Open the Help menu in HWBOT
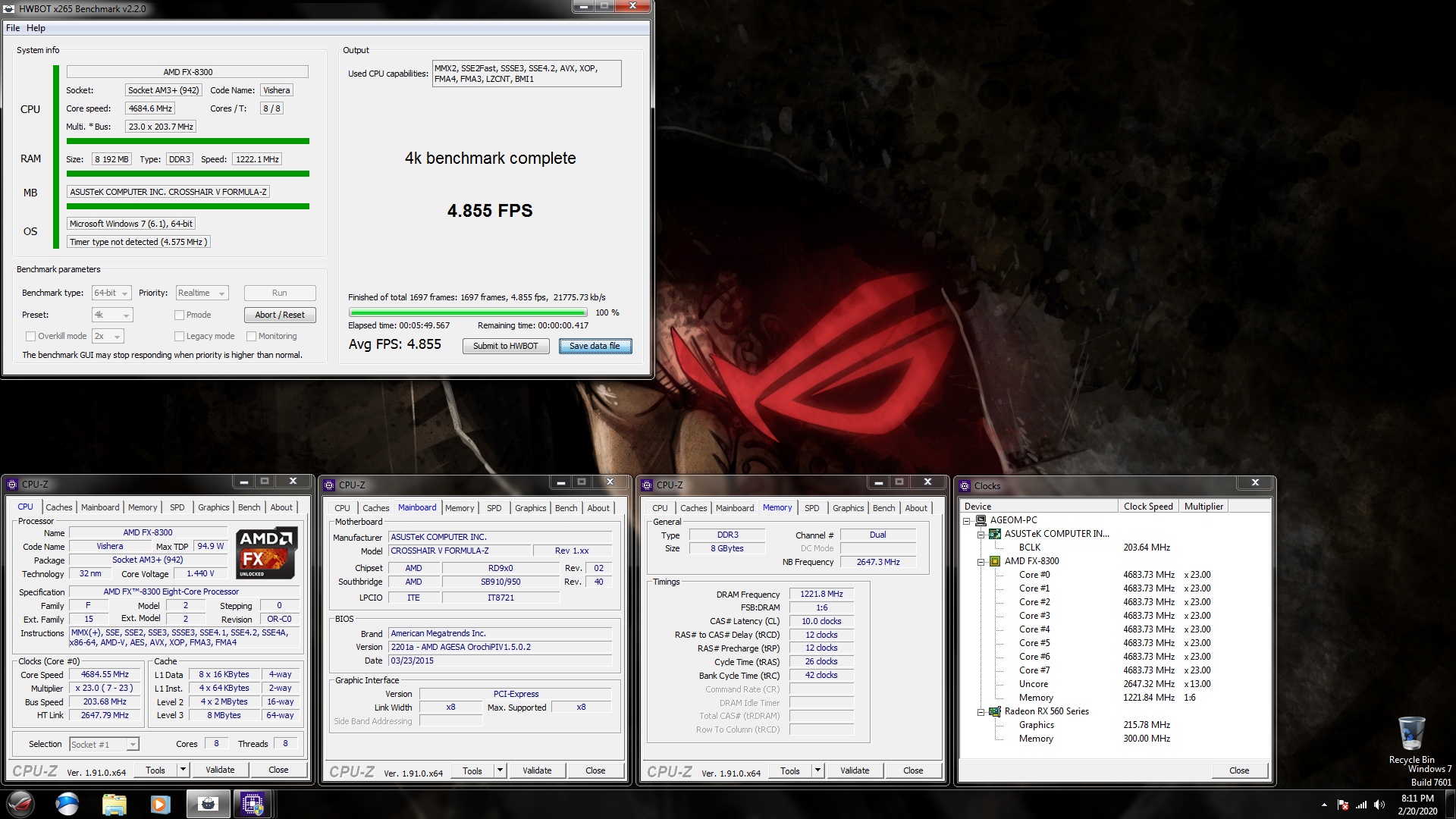Image resolution: width=1456 pixels, height=819 pixels. (x=36, y=28)
